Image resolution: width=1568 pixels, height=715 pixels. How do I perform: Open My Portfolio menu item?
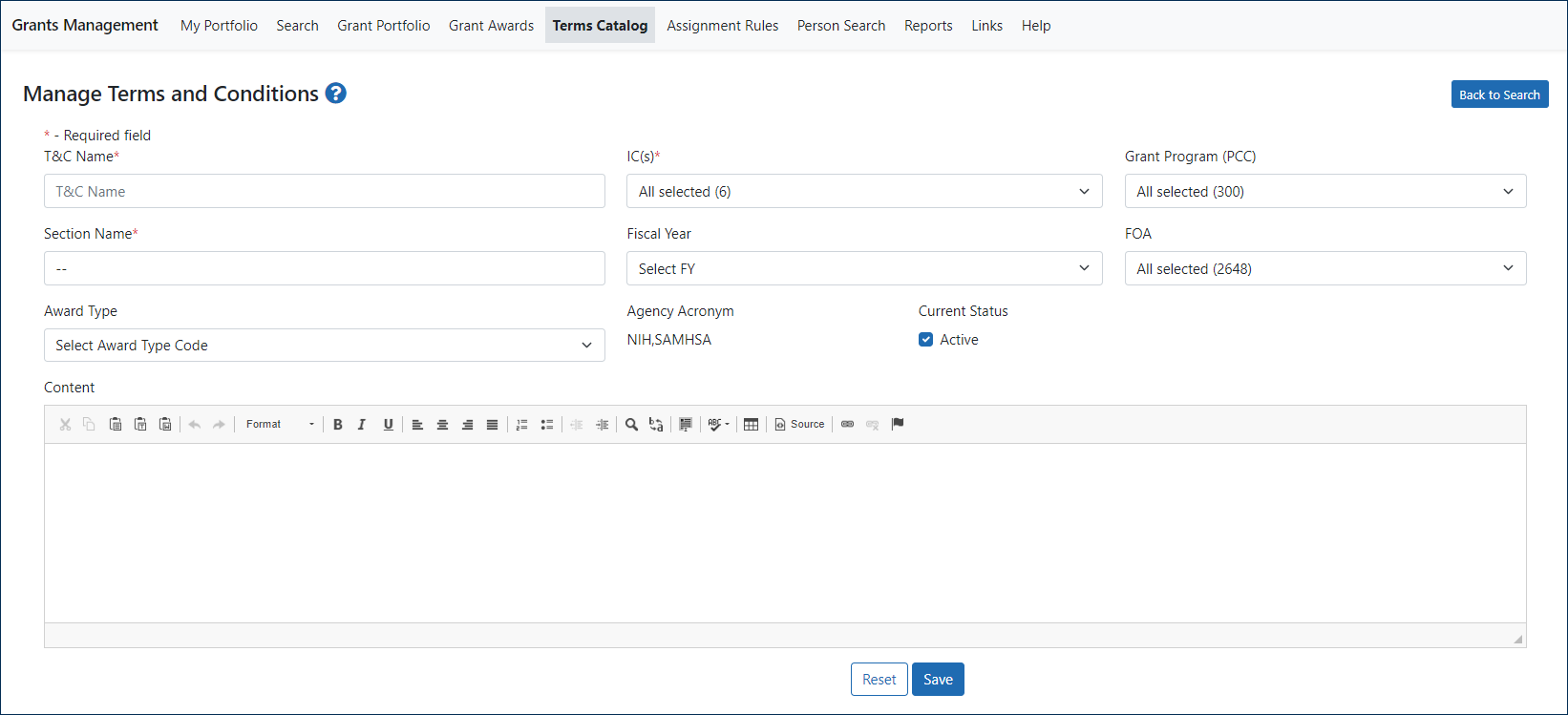219,26
